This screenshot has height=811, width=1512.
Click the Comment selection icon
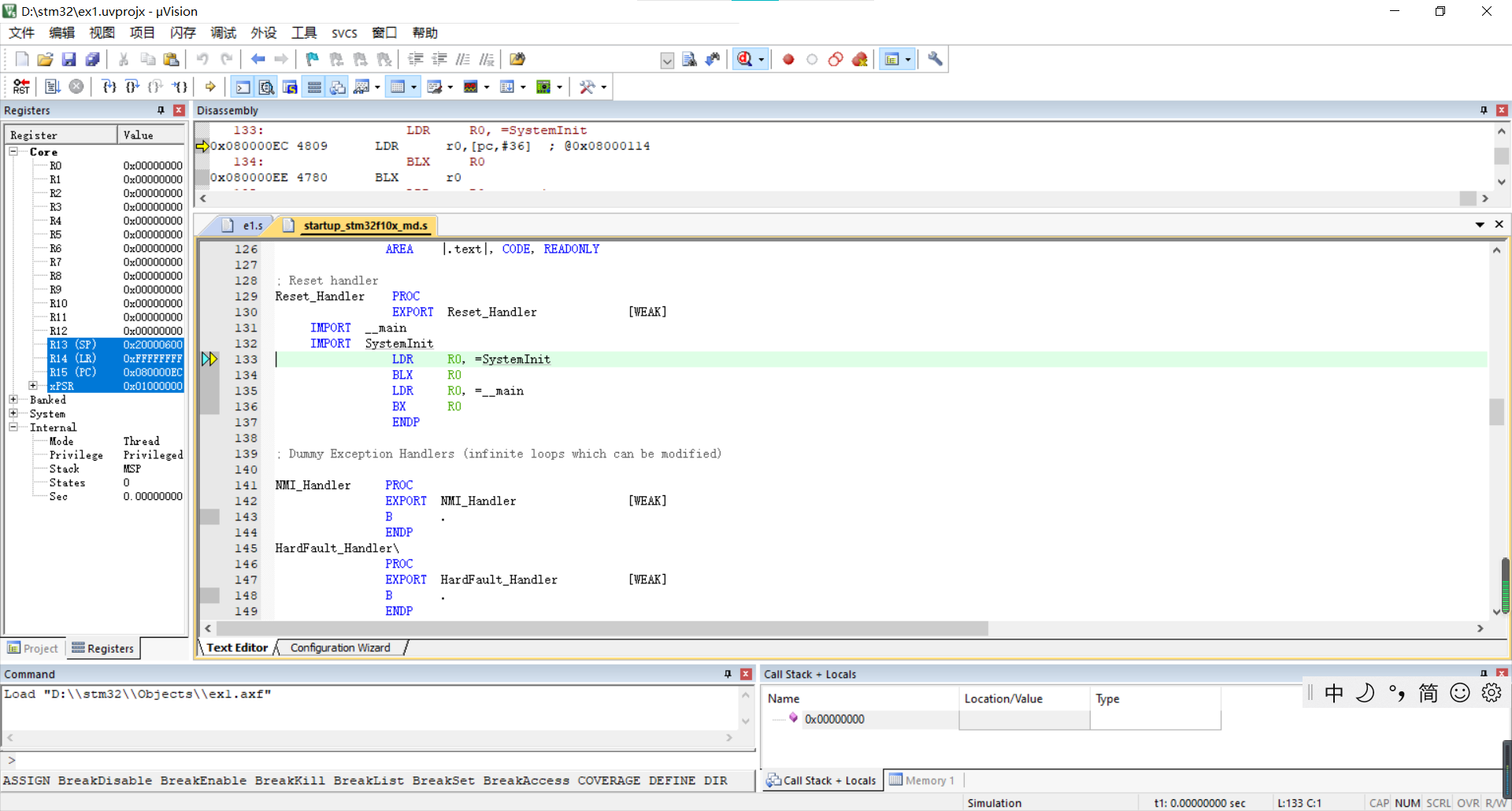coord(463,59)
